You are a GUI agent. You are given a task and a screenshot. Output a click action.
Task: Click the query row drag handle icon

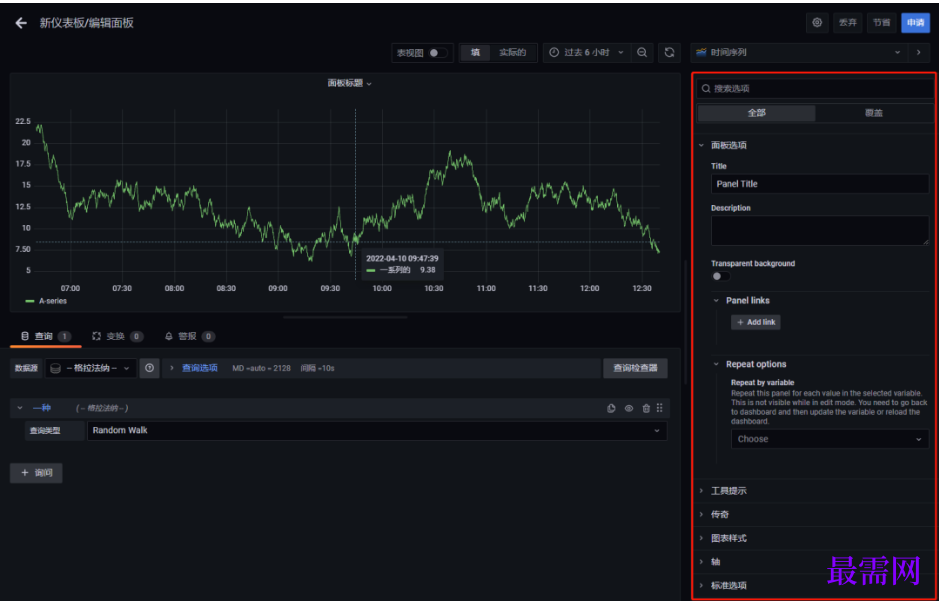[660, 408]
